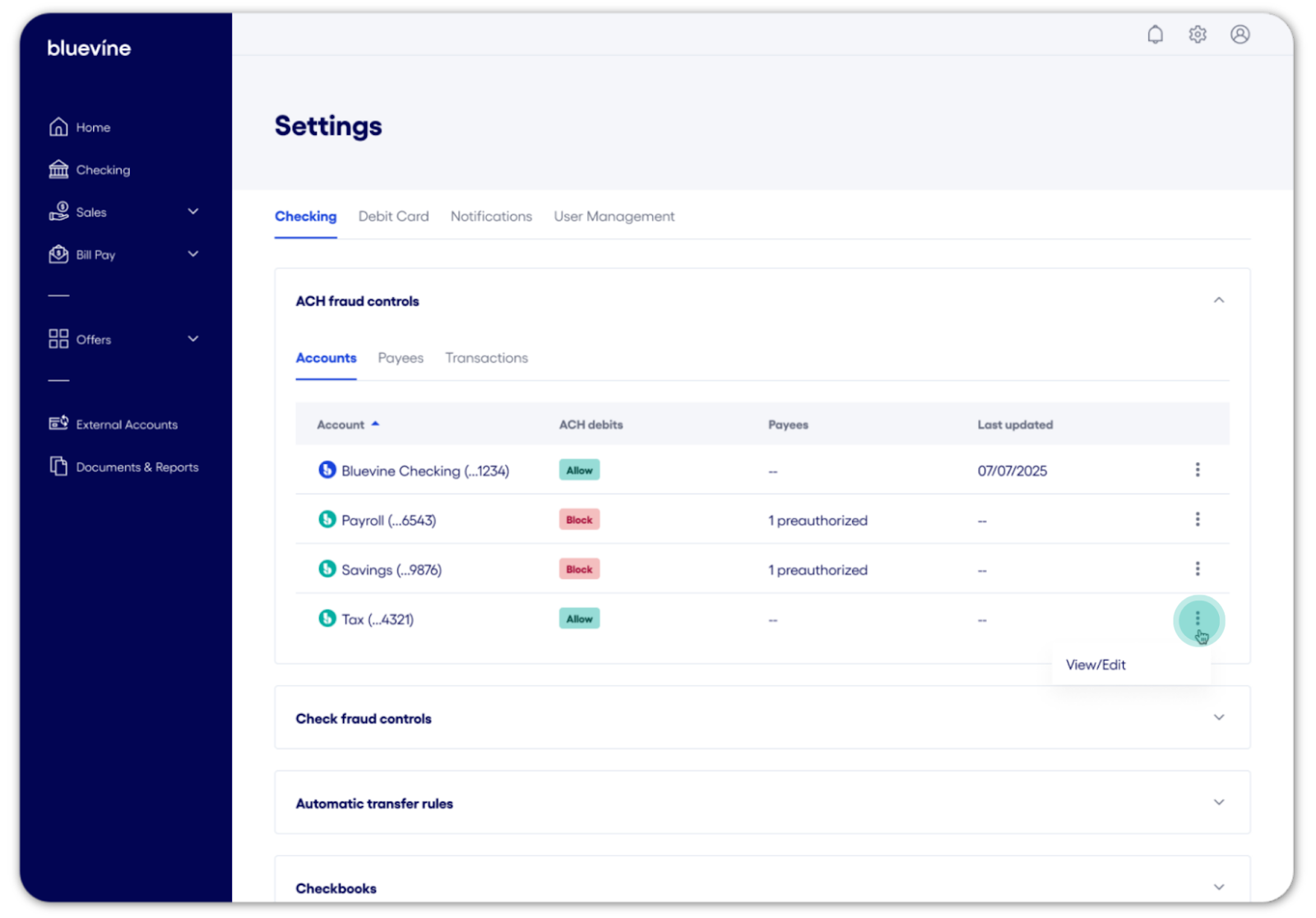Collapse the ACH fraud controls section
Image resolution: width=1316 pixels, height=918 pixels.
1218,300
